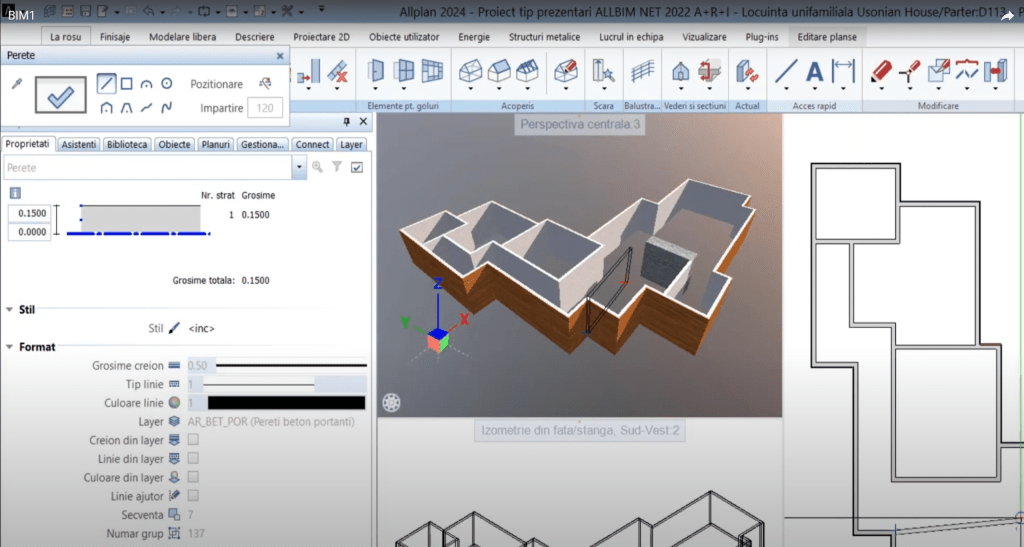Collapse the Stil section
The width and height of the screenshot is (1024, 547).
[10, 310]
